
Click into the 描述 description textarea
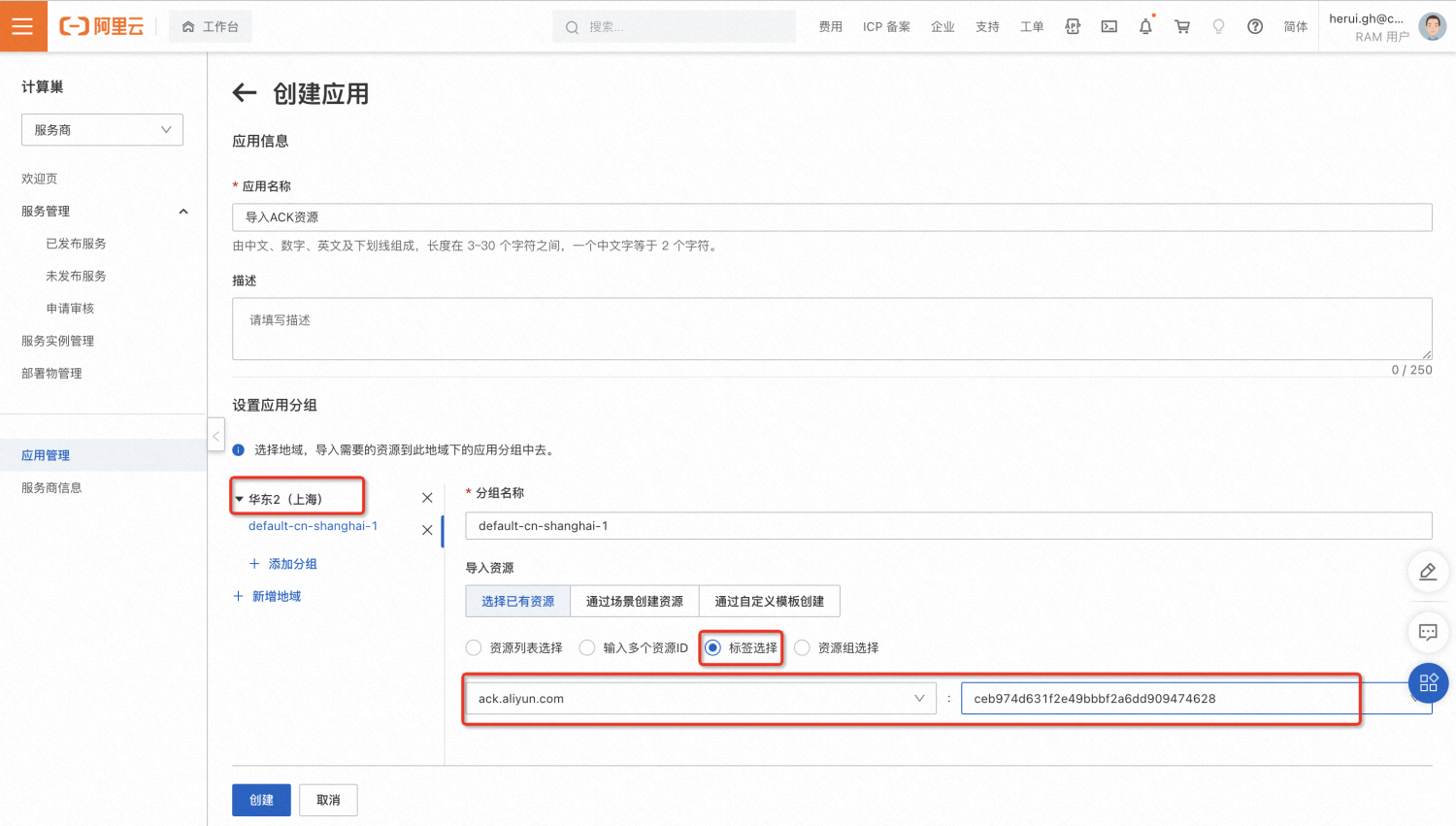tap(832, 328)
